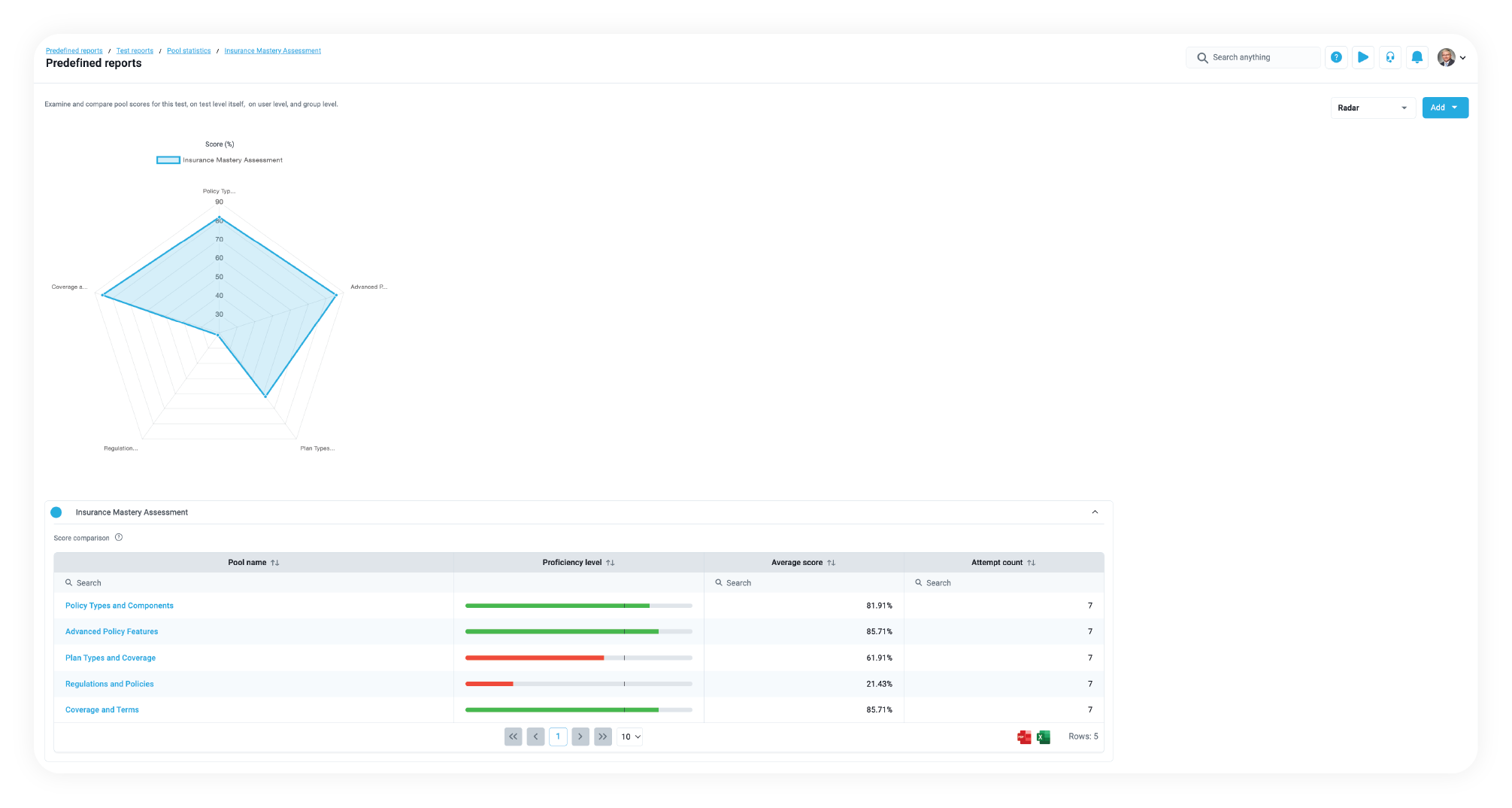
Task: Navigate to Pool statistics breadcrumb
Action: tap(189, 51)
